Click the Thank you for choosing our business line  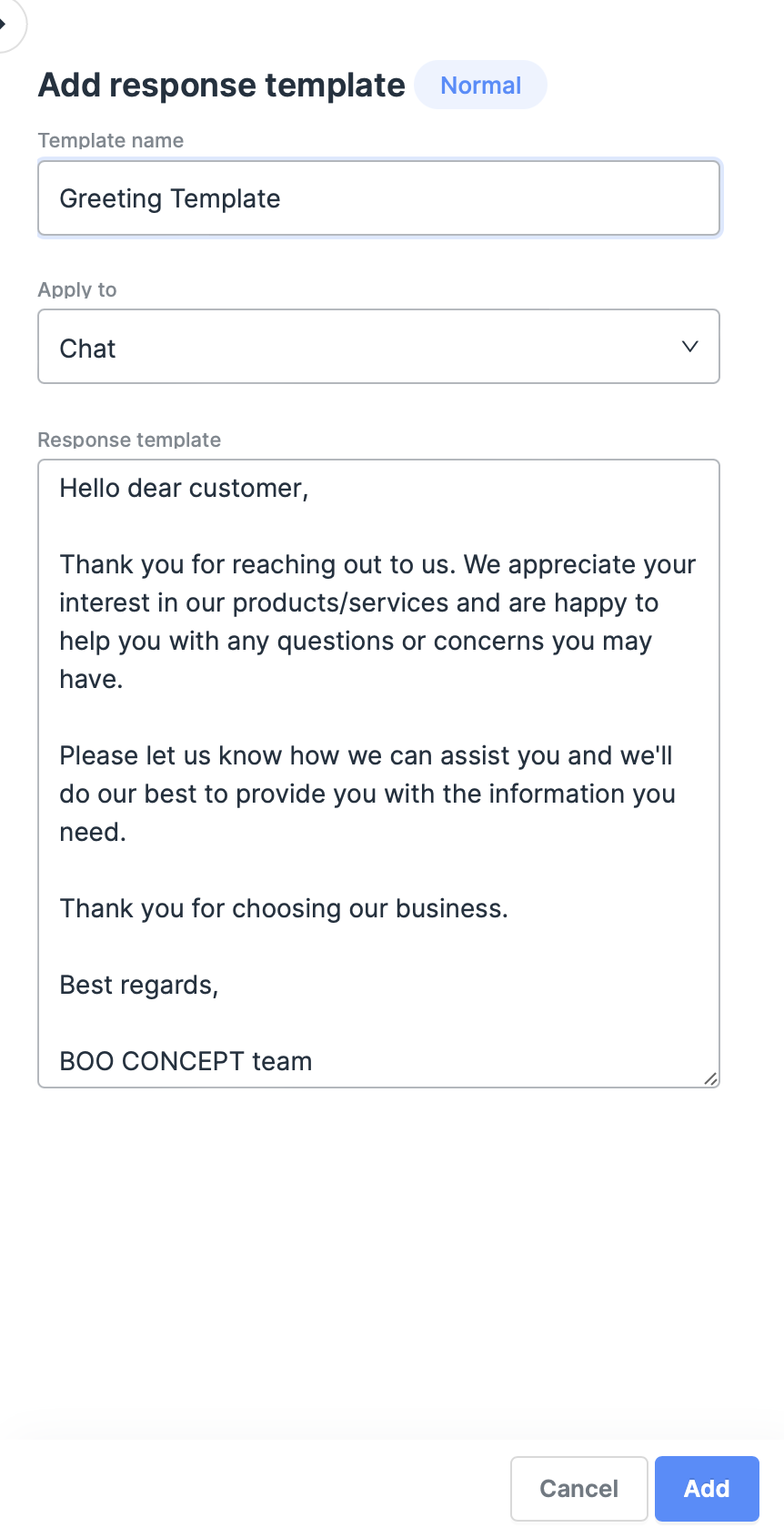(x=284, y=909)
